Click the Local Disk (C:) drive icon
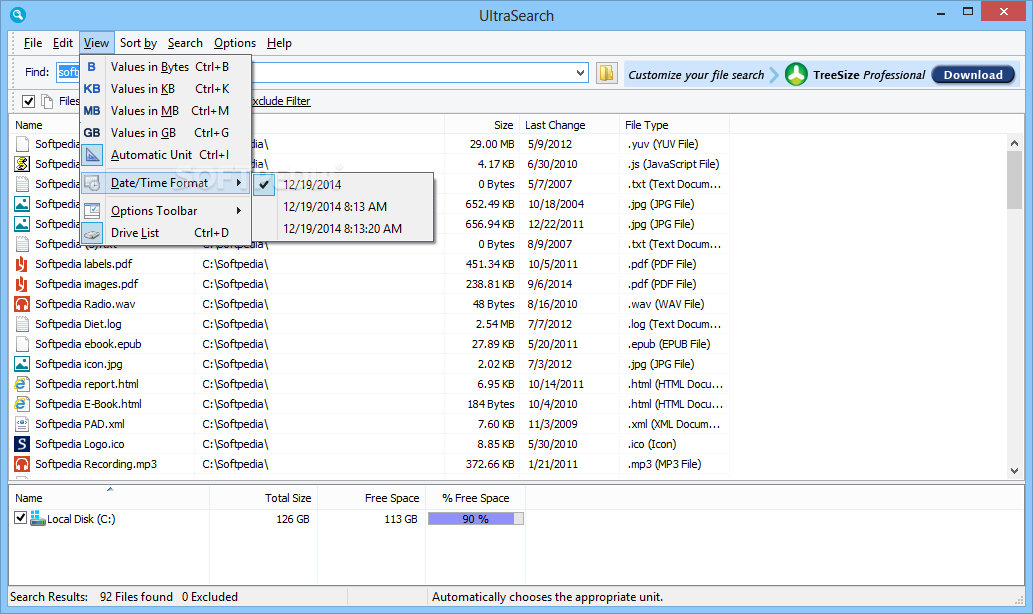This screenshot has width=1033, height=614. click(x=38, y=518)
